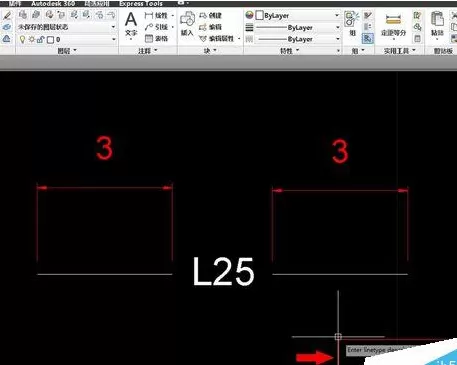Open Properties panel dialog launcher arrow

338,51
